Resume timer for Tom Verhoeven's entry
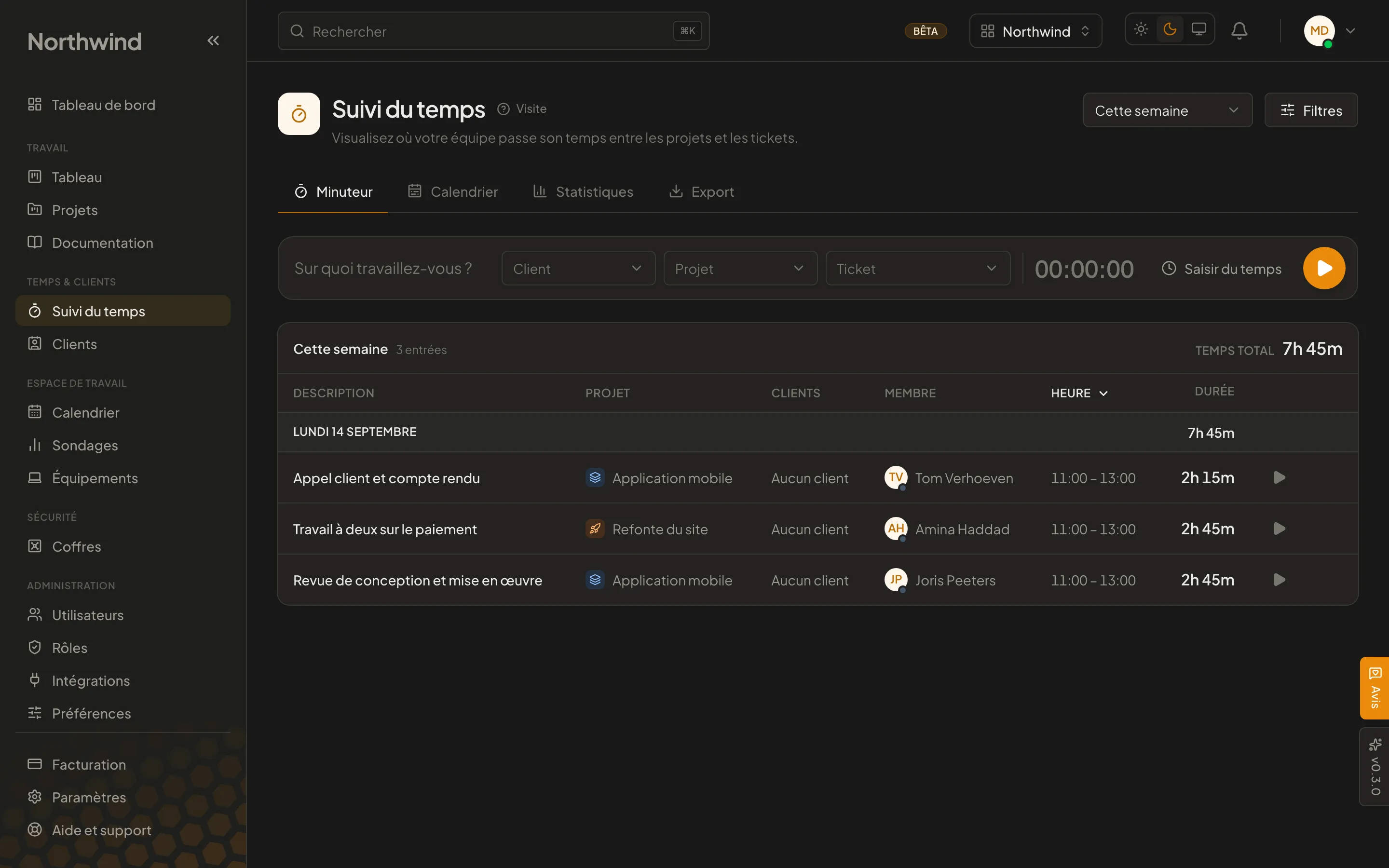This screenshot has width=1389, height=868. click(1279, 477)
